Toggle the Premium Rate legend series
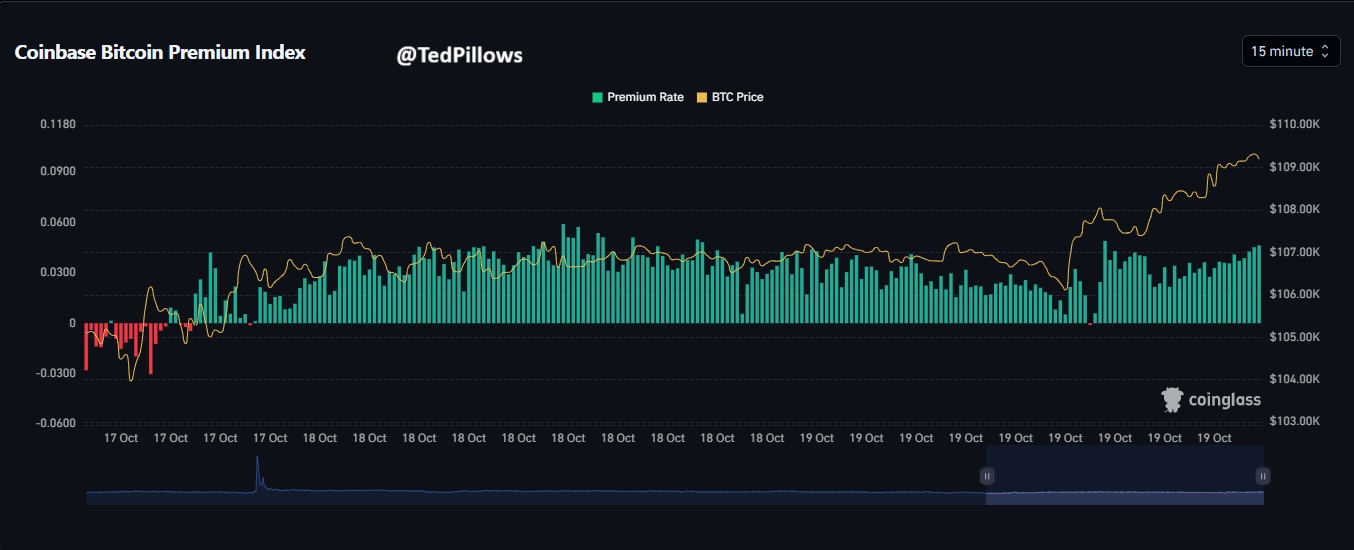 point(645,97)
